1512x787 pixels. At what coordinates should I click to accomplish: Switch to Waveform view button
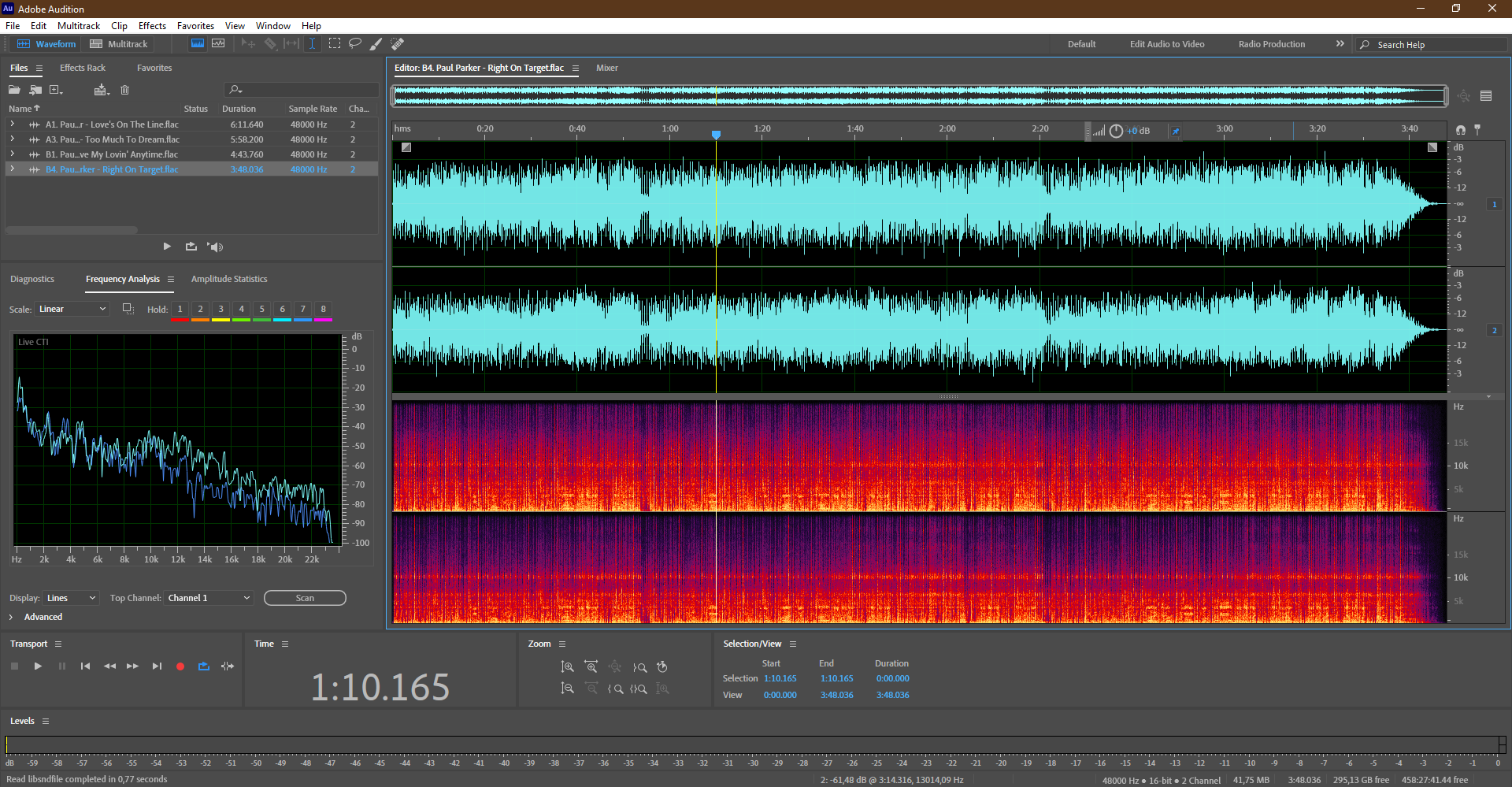[x=46, y=44]
